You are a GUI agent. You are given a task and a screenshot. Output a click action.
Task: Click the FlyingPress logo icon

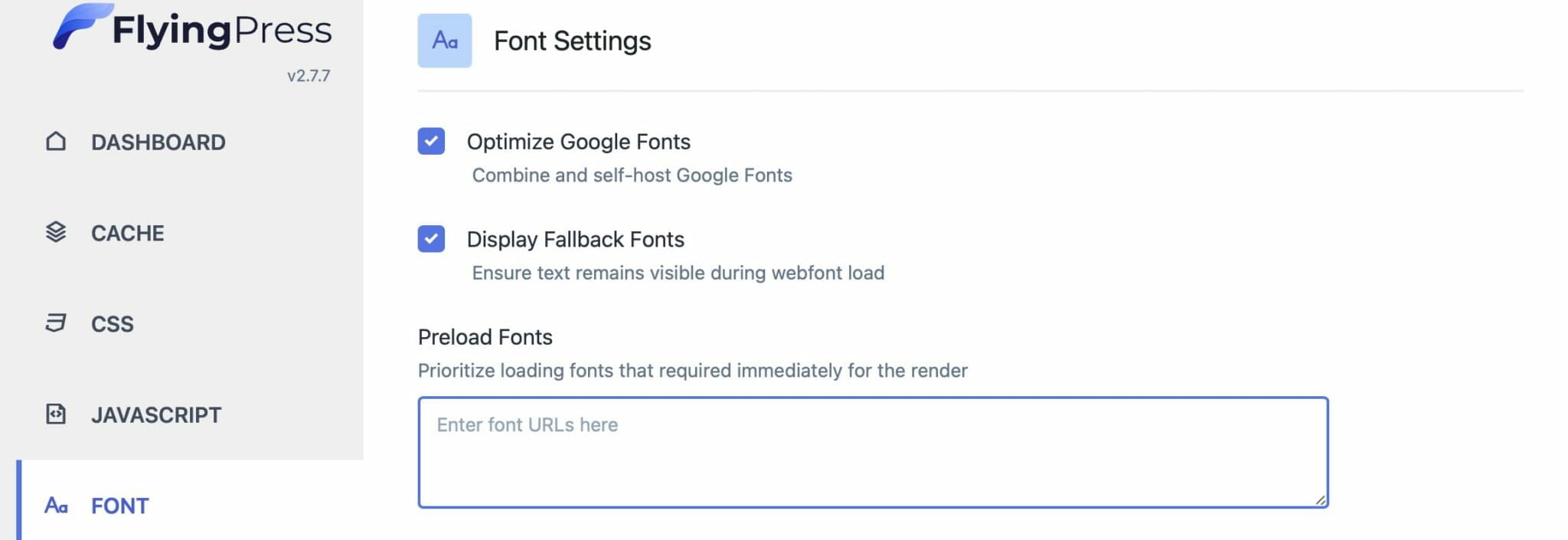(x=81, y=26)
